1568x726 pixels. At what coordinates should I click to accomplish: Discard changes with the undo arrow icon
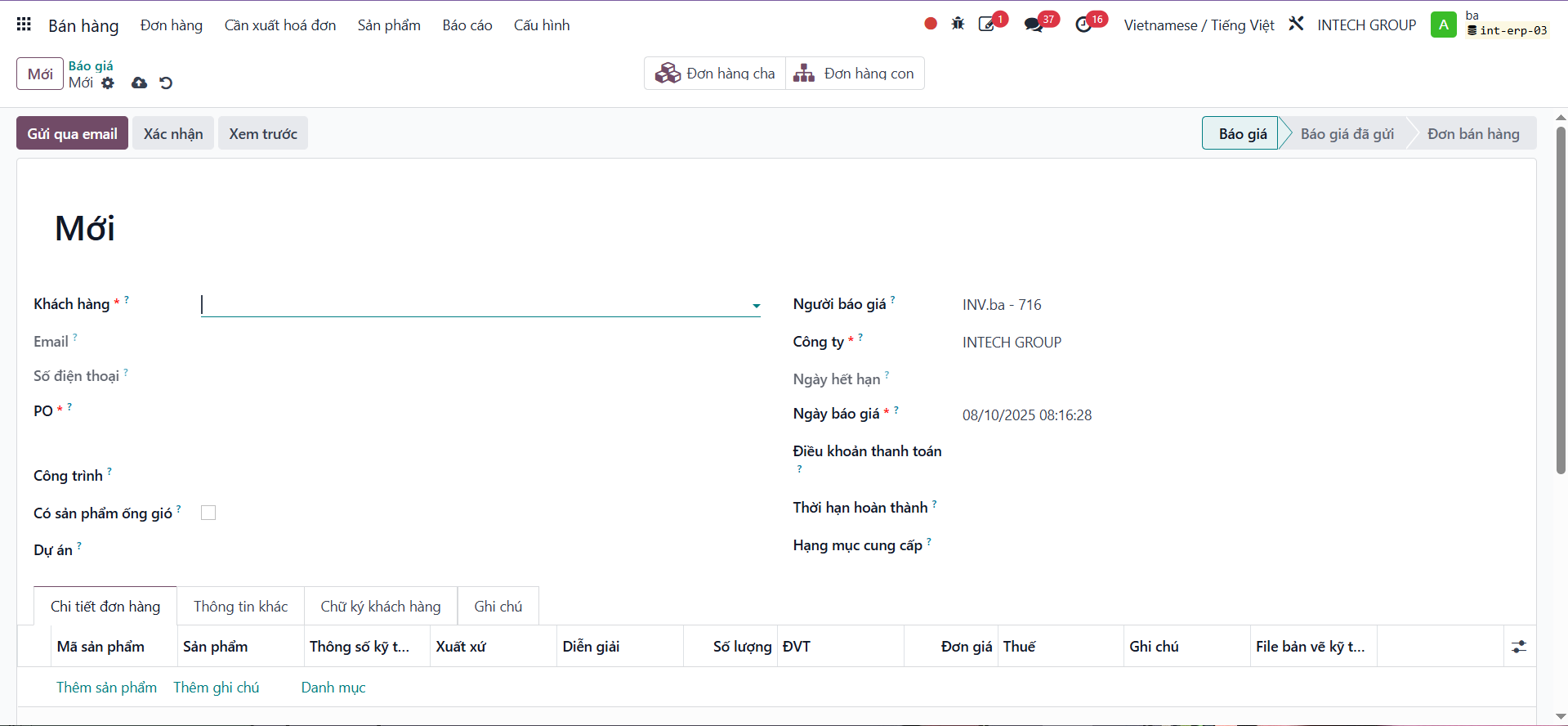click(x=166, y=83)
